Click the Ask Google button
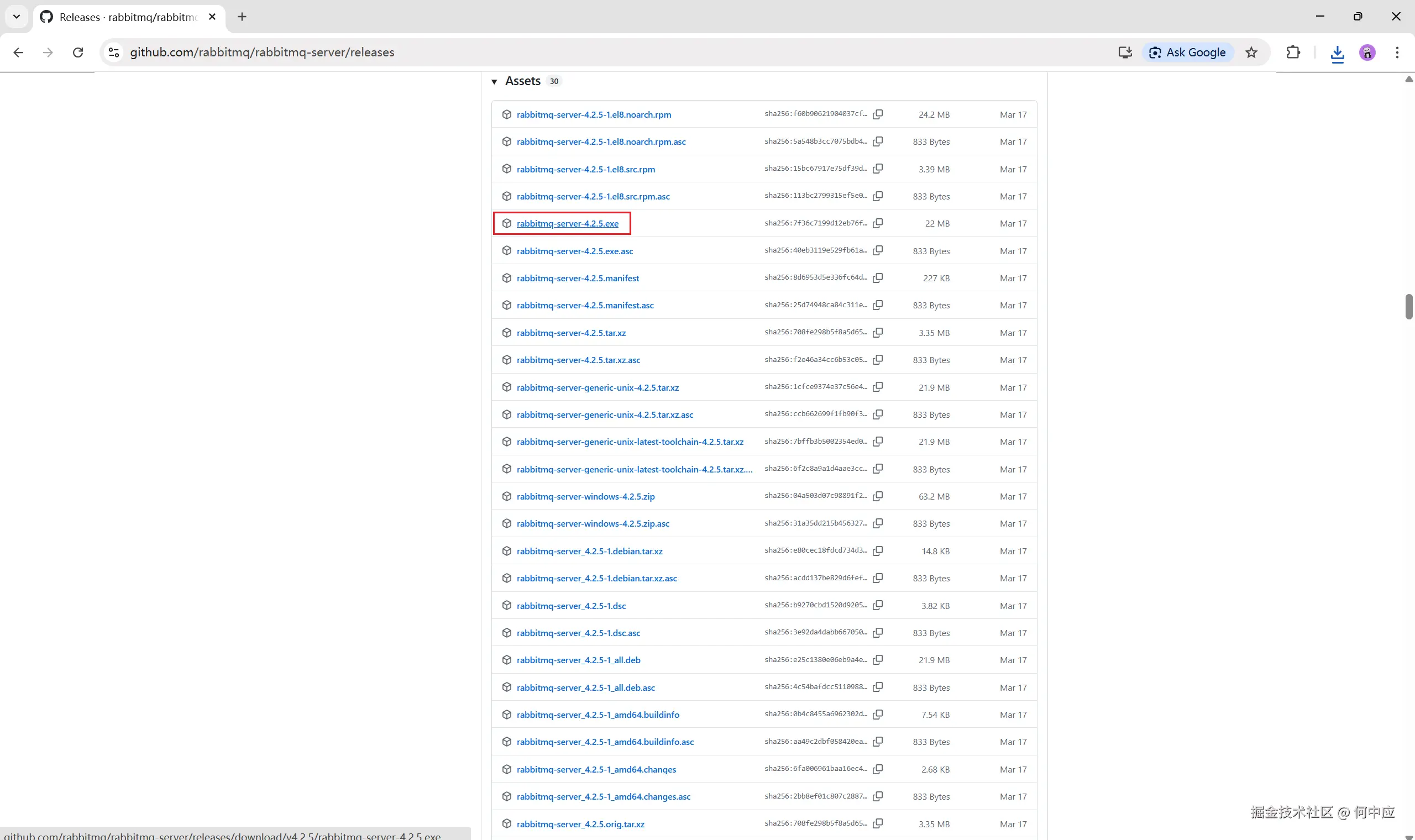Screen dimensions: 1415x840 [1187, 53]
